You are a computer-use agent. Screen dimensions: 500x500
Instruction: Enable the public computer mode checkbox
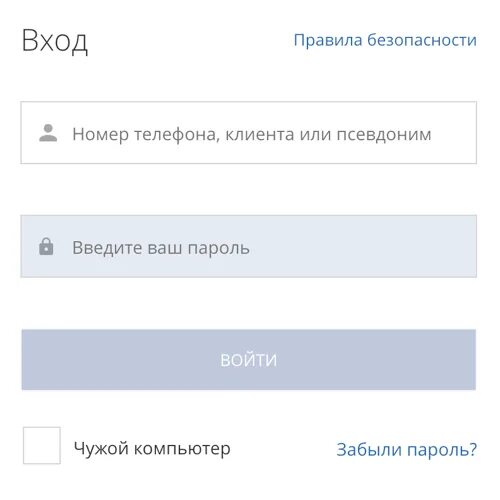tap(42, 445)
